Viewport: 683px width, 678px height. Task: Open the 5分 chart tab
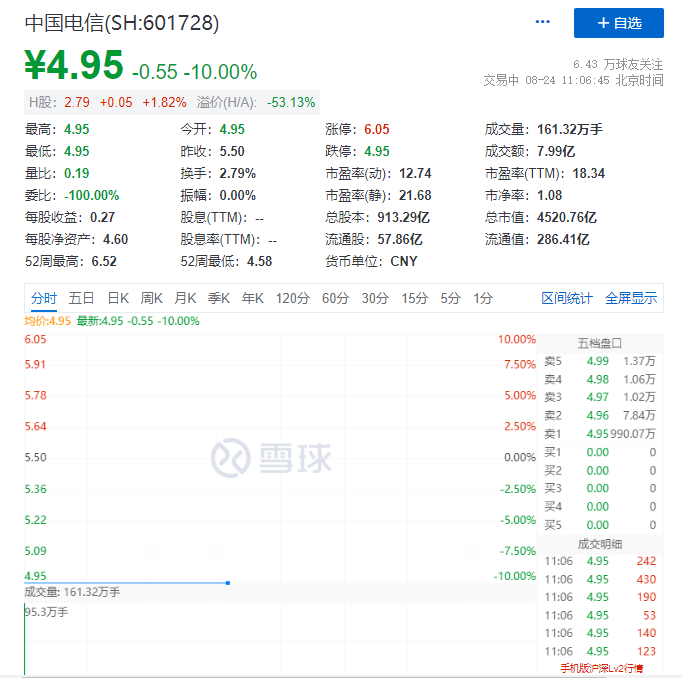(450, 298)
